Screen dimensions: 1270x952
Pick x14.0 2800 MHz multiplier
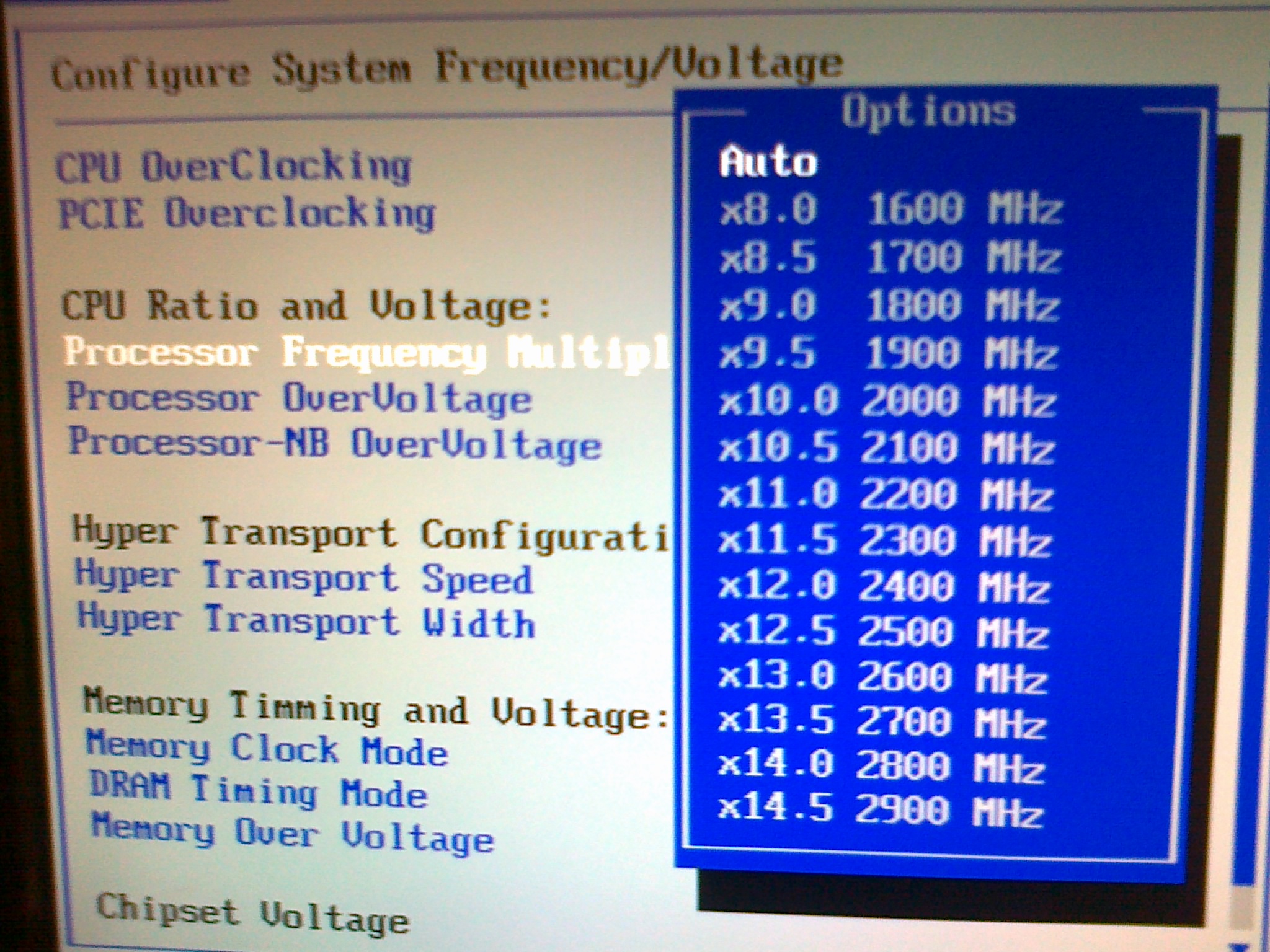click(x=881, y=766)
